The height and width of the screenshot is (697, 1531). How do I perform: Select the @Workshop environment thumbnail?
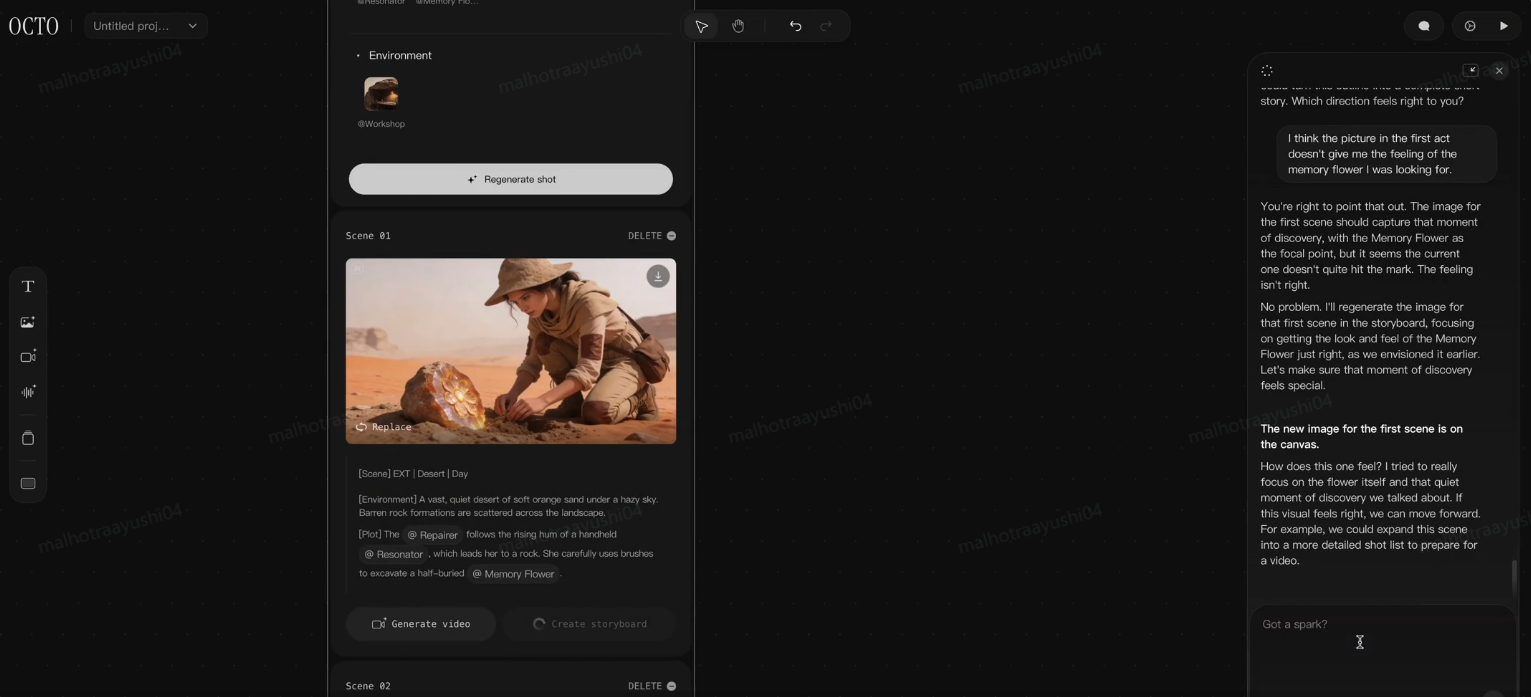pos(381,94)
